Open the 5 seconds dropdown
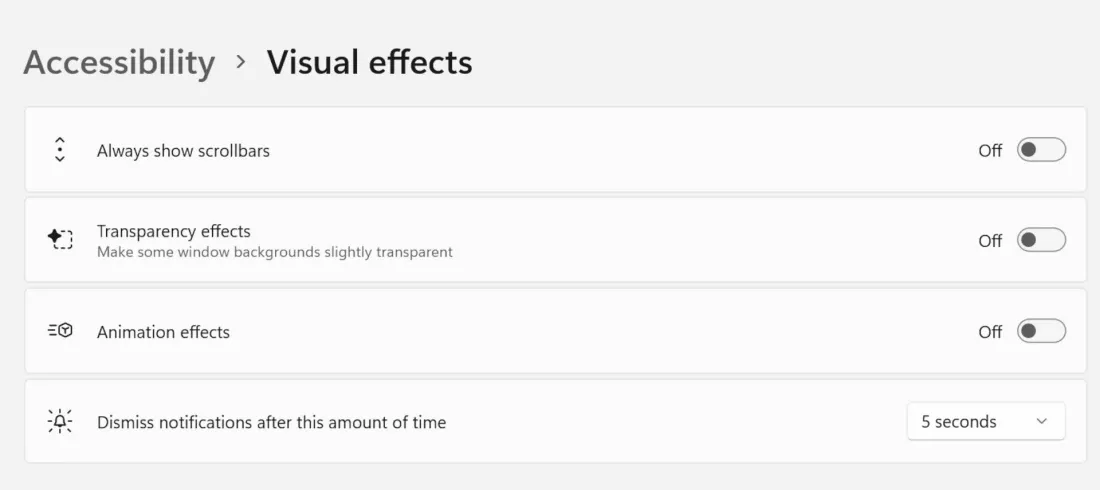The height and width of the screenshot is (490, 1100). pyautogui.click(x=985, y=422)
